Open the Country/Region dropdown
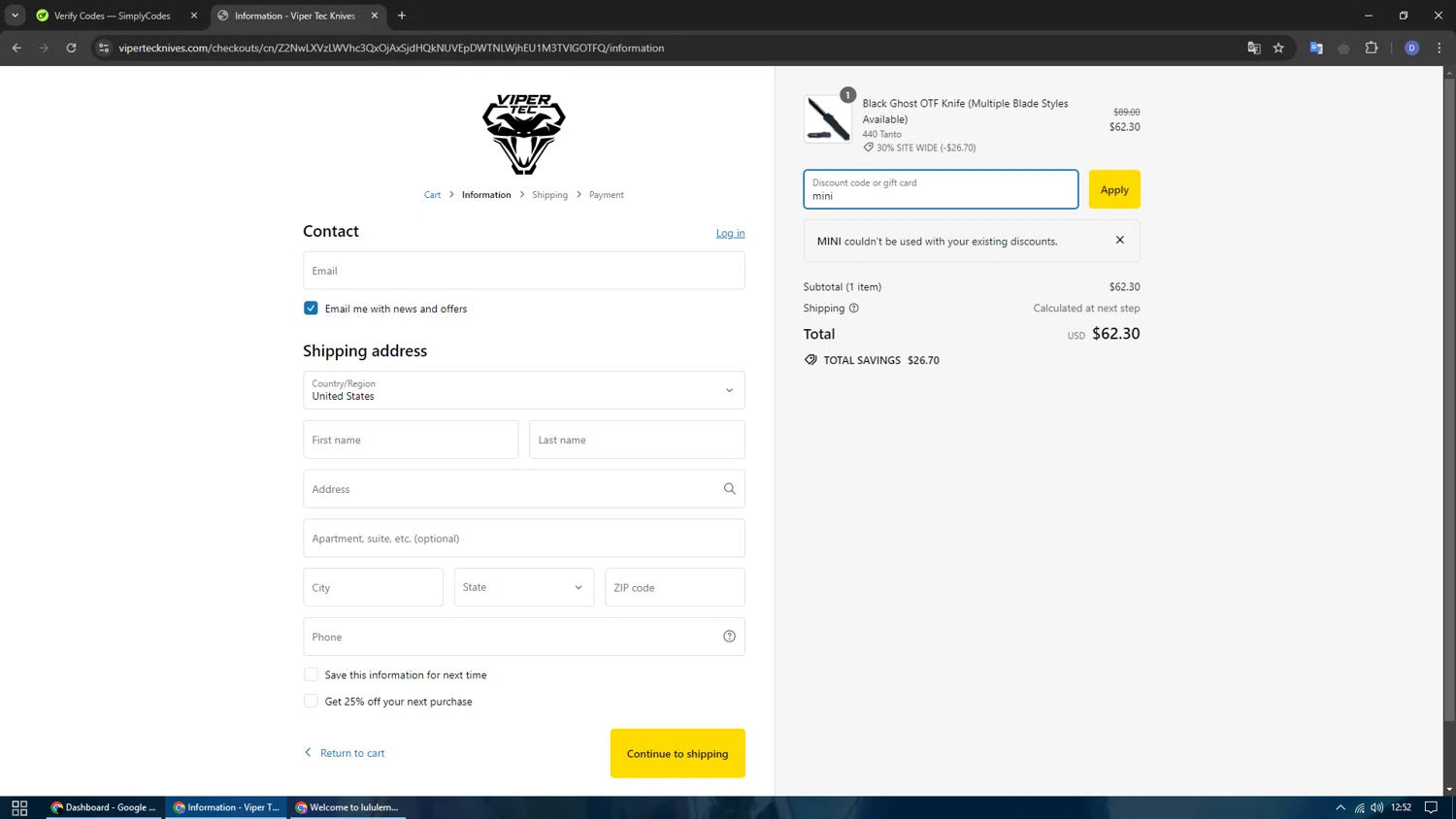The height and width of the screenshot is (819, 1456). (524, 390)
